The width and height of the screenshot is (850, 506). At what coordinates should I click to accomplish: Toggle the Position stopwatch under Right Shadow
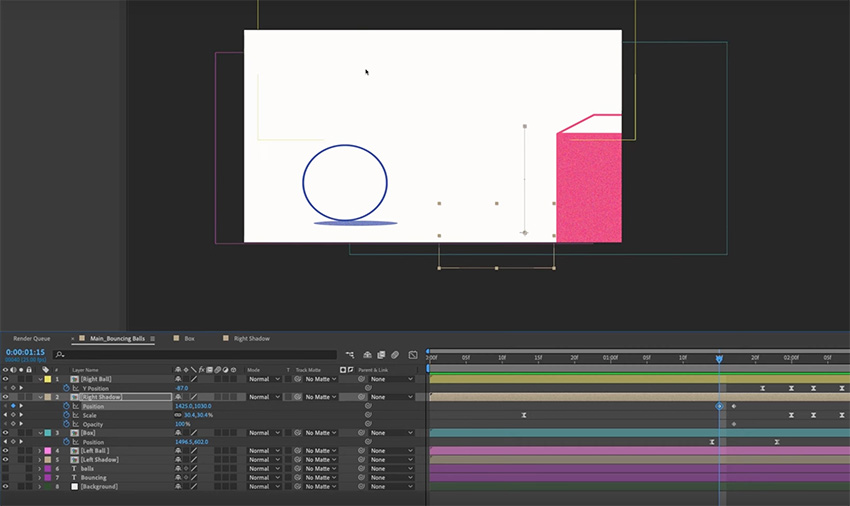pos(67,406)
